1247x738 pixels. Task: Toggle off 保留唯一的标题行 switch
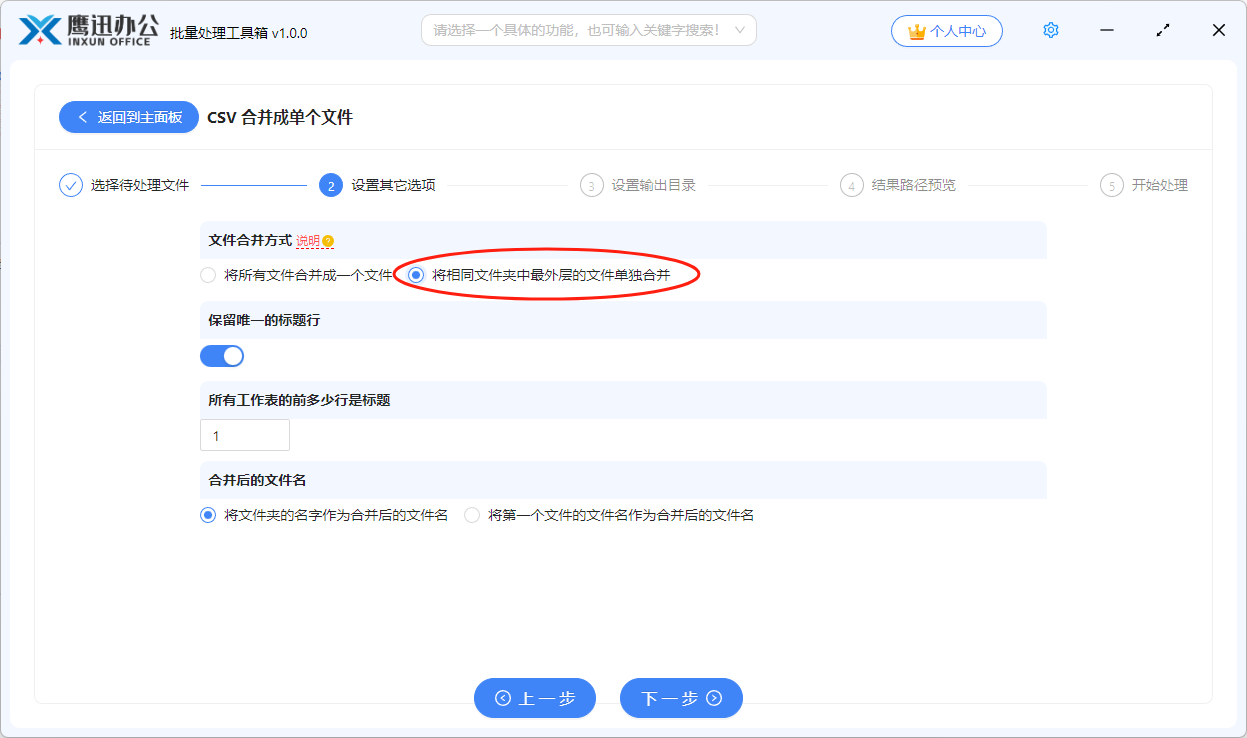222,355
